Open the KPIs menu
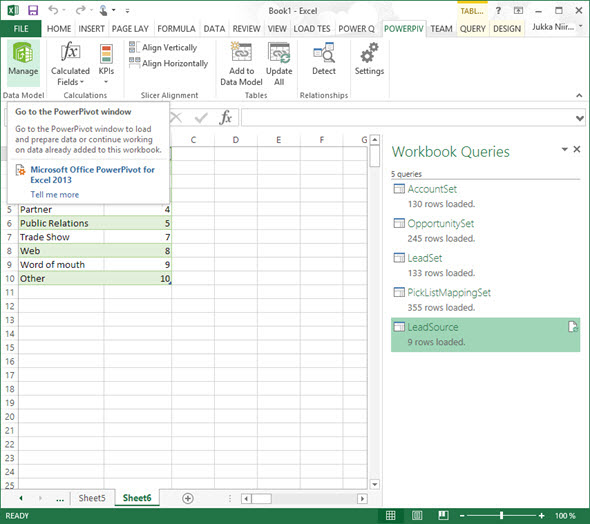Image resolution: width=590 pixels, height=524 pixels. tap(106, 64)
